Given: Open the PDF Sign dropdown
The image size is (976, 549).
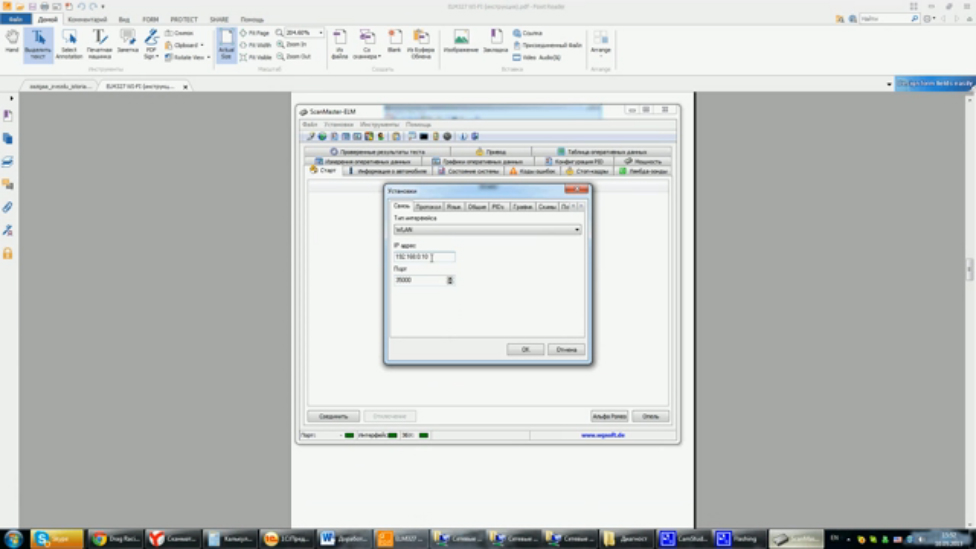Looking at the screenshot, I should tap(151, 44).
